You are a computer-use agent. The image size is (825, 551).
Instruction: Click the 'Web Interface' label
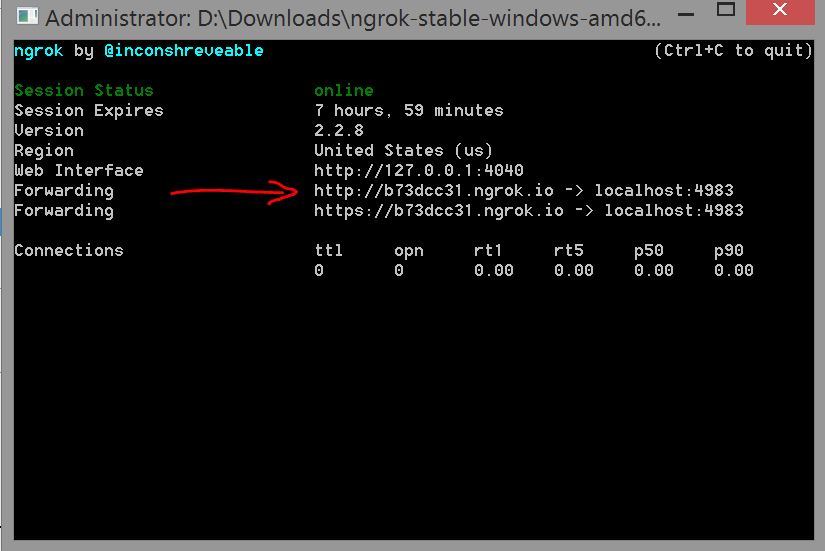78,171
